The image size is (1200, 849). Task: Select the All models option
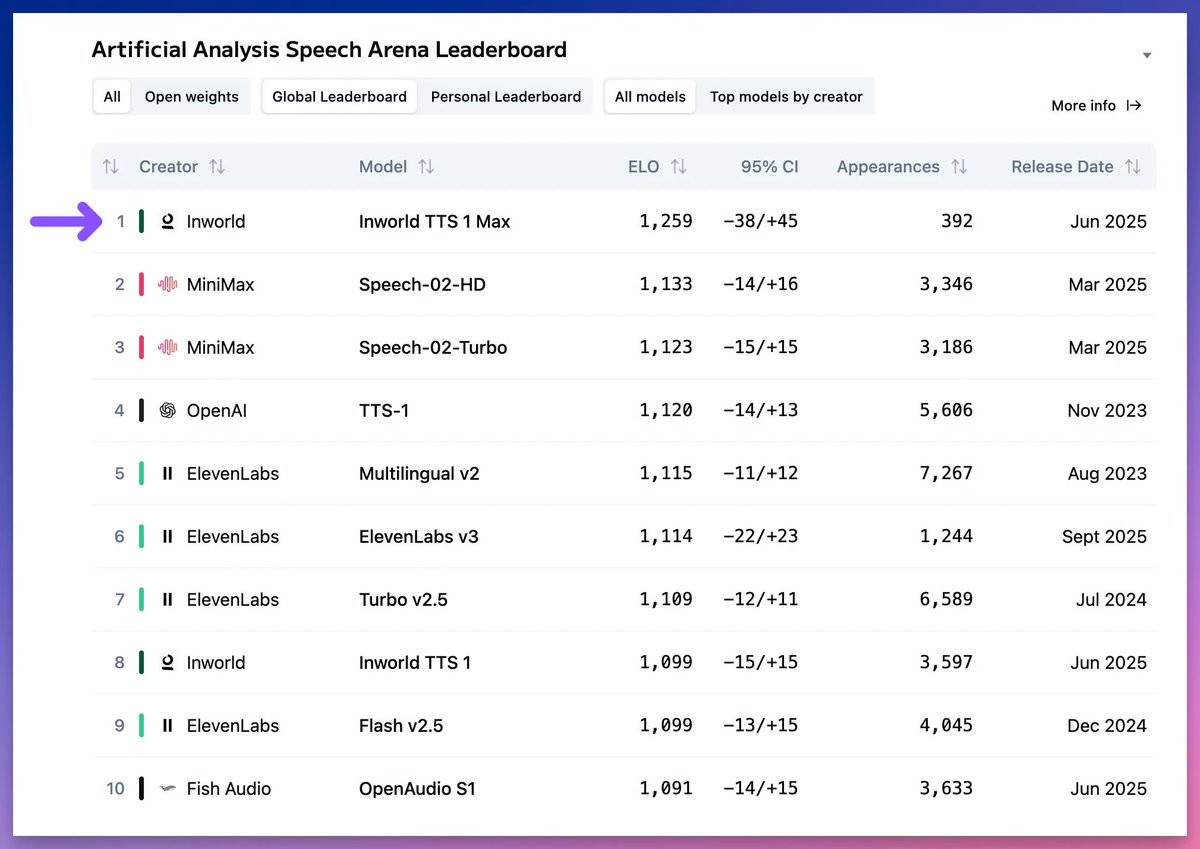click(650, 97)
